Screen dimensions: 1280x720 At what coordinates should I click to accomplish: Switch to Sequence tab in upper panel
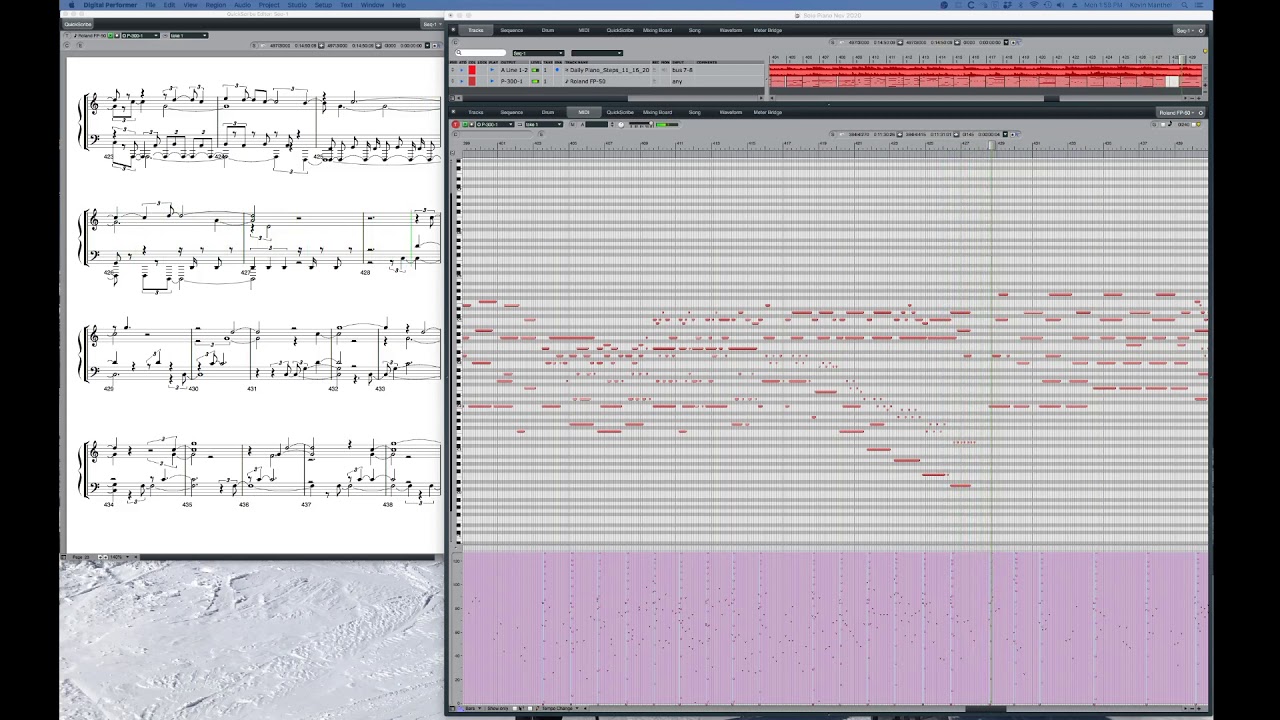click(x=512, y=30)
